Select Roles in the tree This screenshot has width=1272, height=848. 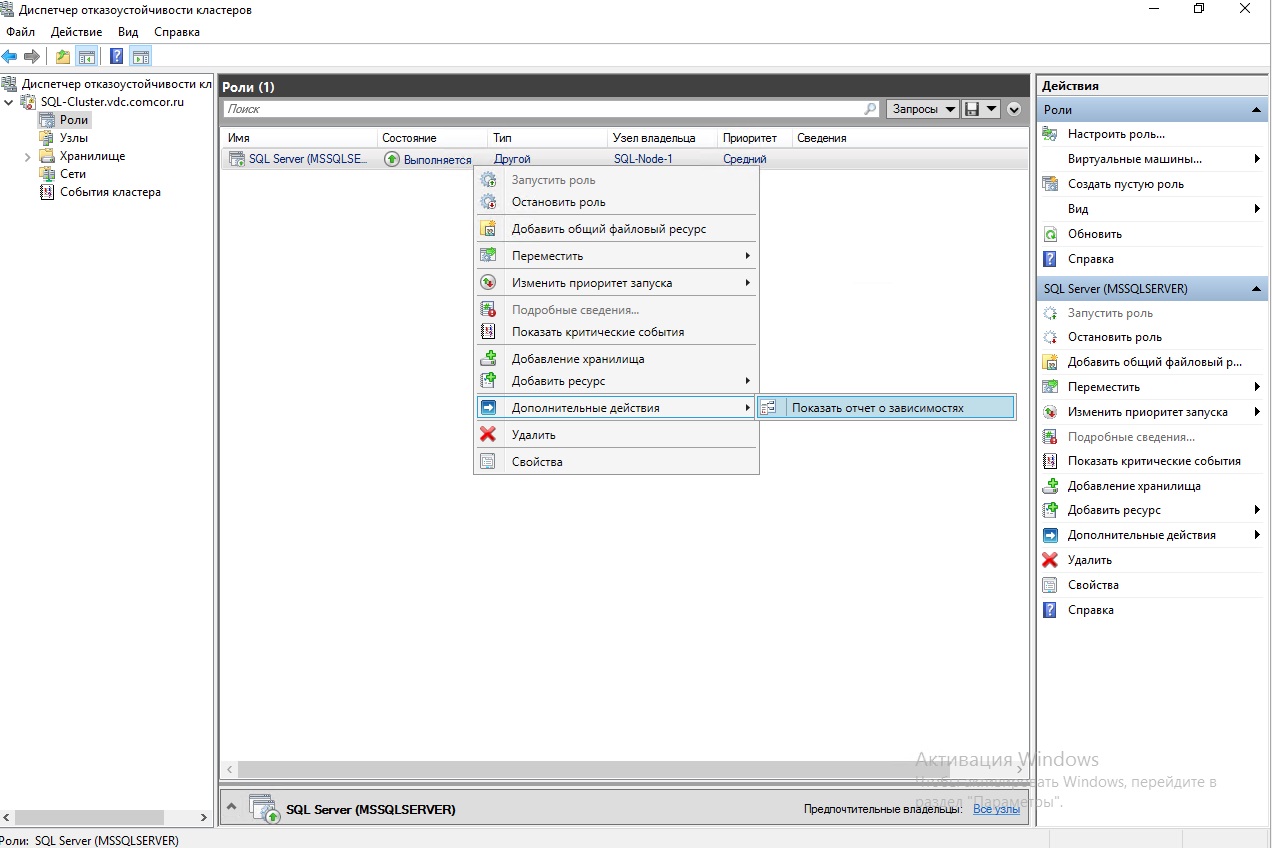pyautogui.click(x=74, y=120)
